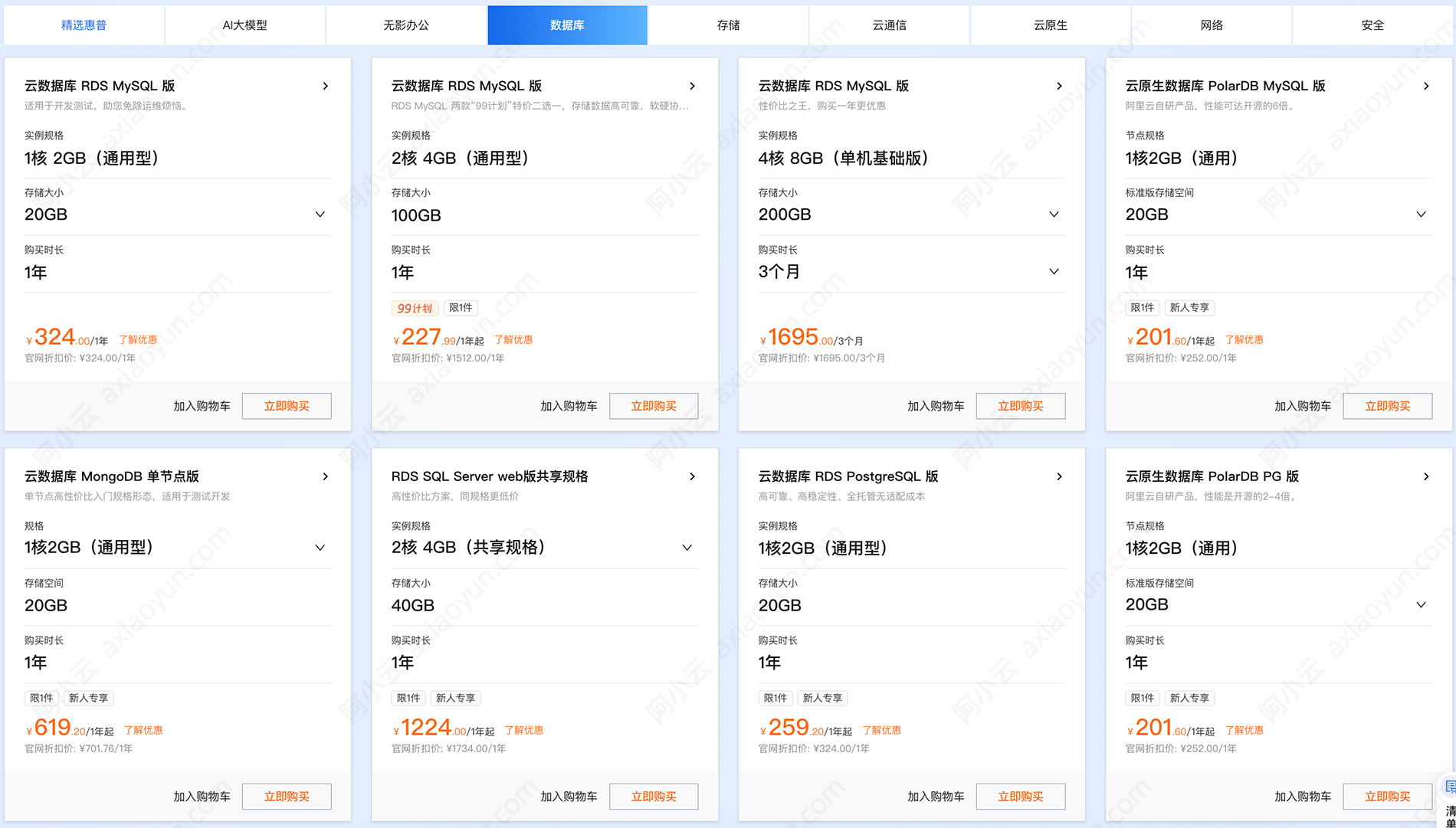Open arrow on PolarDB PG 版 card
The image size is (1456, 828).
[x=1427, y=476]
